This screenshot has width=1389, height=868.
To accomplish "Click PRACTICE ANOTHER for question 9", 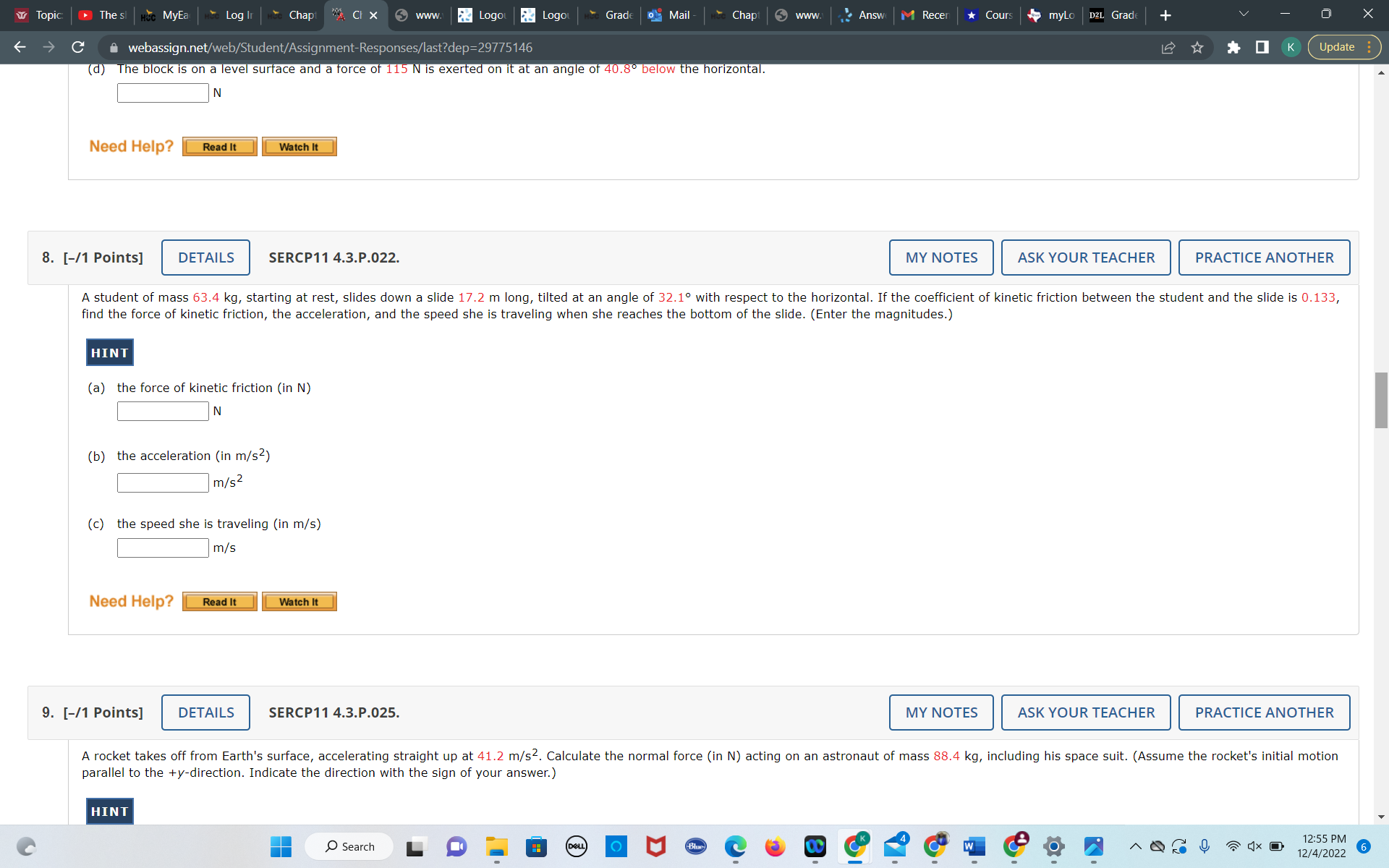I will [1264, 712].
